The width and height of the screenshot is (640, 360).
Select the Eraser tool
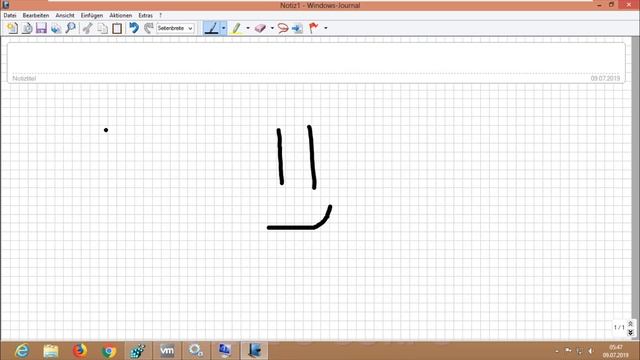260,28
